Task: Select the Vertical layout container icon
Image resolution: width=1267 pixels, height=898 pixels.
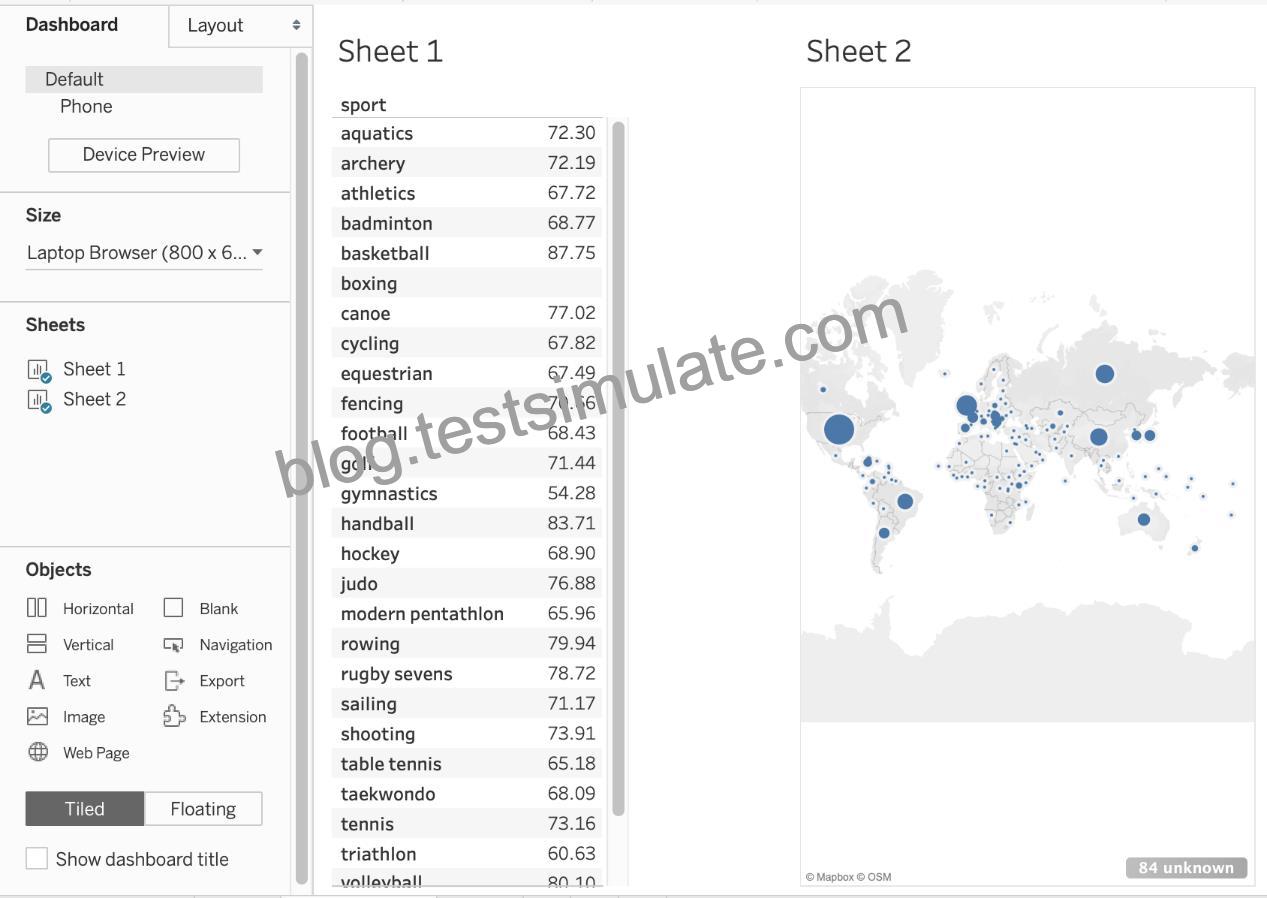Action: pos(37,644)
